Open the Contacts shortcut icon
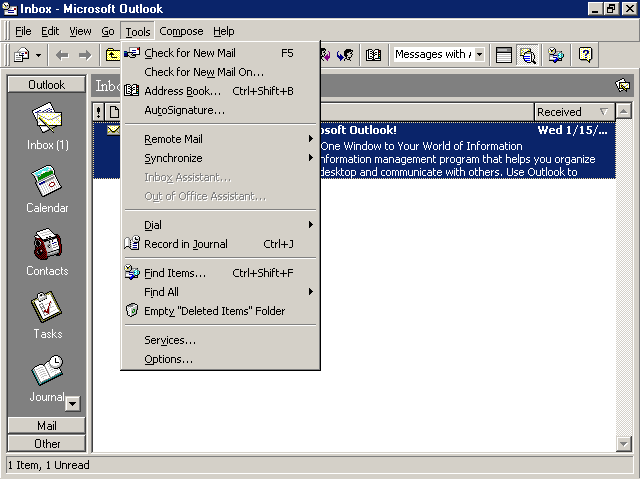Viewport: 640px width, 480px height. pyautogui.click(x=47, y=243)
